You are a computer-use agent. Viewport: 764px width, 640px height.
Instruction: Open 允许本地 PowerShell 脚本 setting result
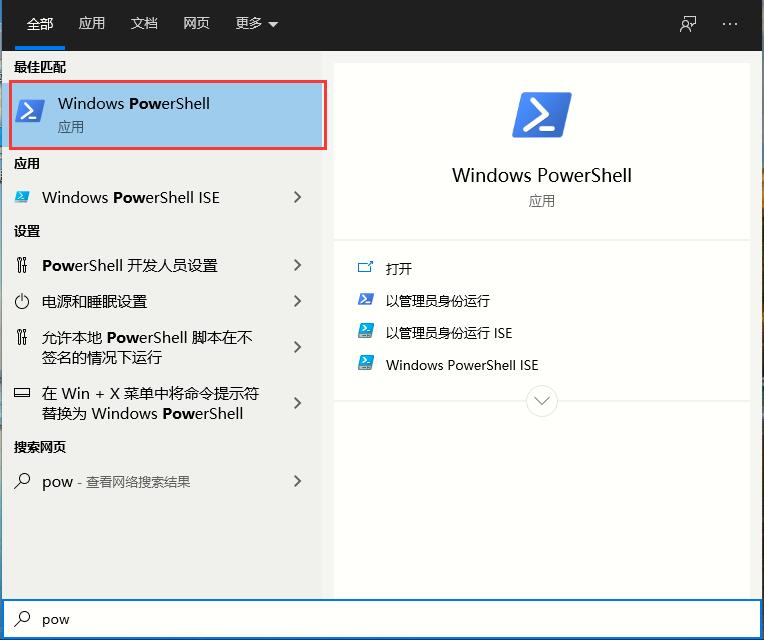click(147, 347)
